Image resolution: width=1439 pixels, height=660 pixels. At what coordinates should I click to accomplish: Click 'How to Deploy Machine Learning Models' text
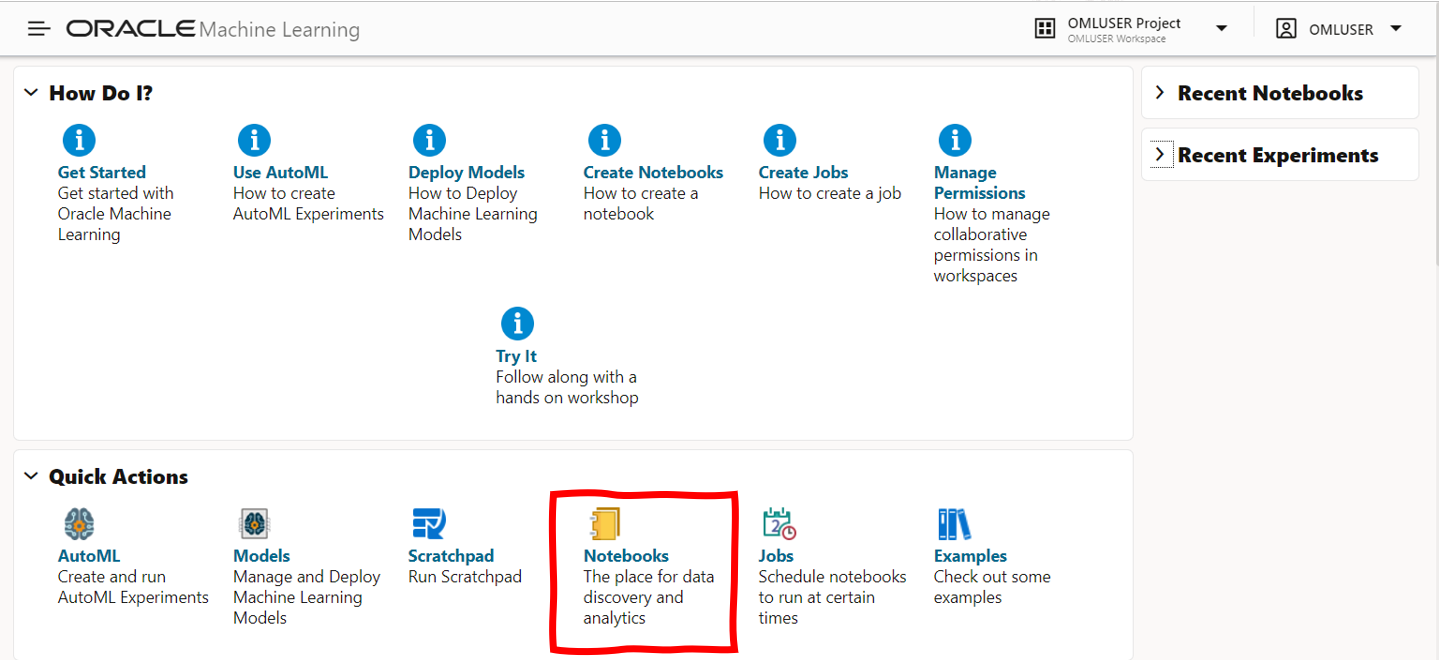pyautogui.click(x=472, y=213)
